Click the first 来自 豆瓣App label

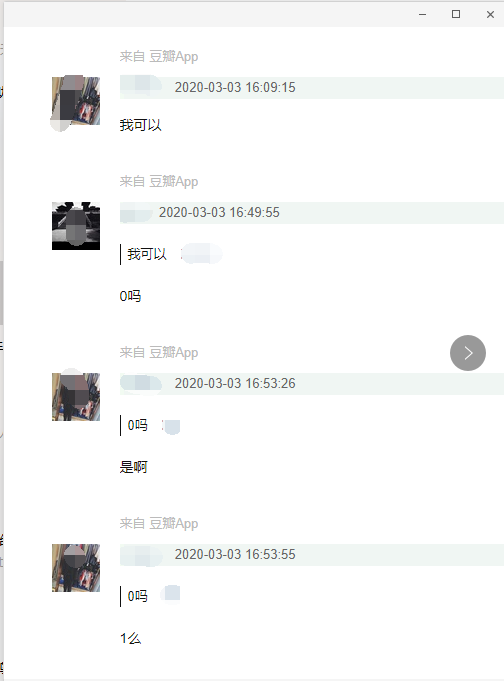tap(159, 56)
